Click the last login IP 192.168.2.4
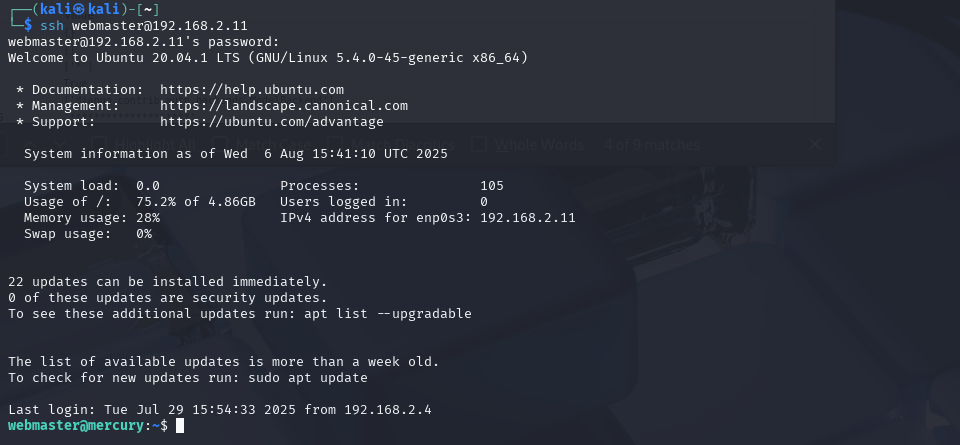Viewport: 960px width, 445px height. (388, 409)
